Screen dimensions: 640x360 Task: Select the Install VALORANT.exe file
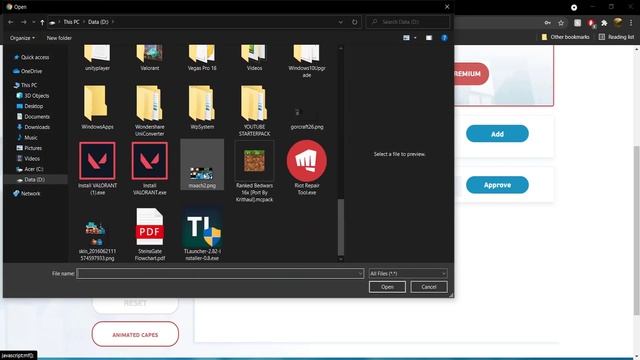[x=149, y=168]
